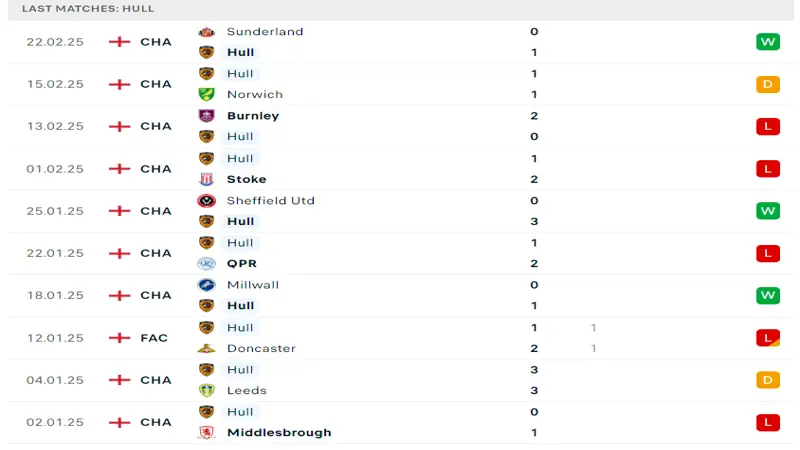The image size is (800, 450).
Task: Click the Millwall club crest
Action: tap(206, 285)
